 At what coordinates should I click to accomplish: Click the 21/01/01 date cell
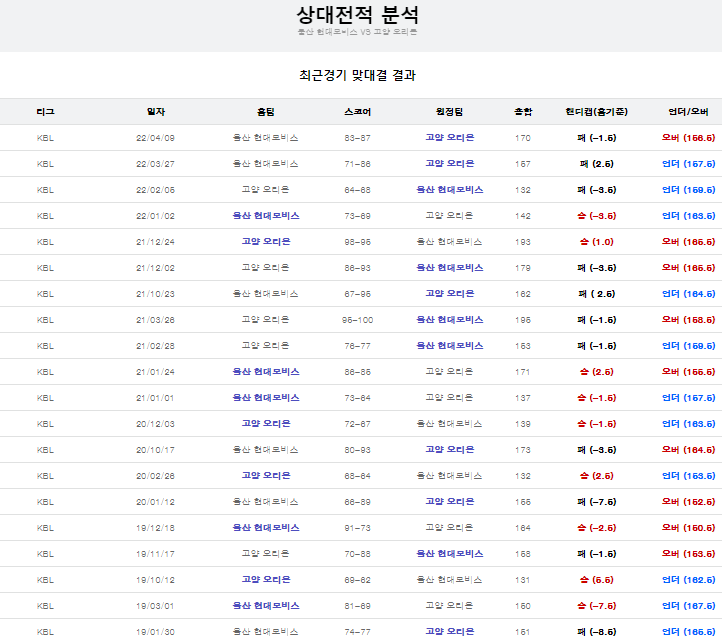tap(156, 398)
